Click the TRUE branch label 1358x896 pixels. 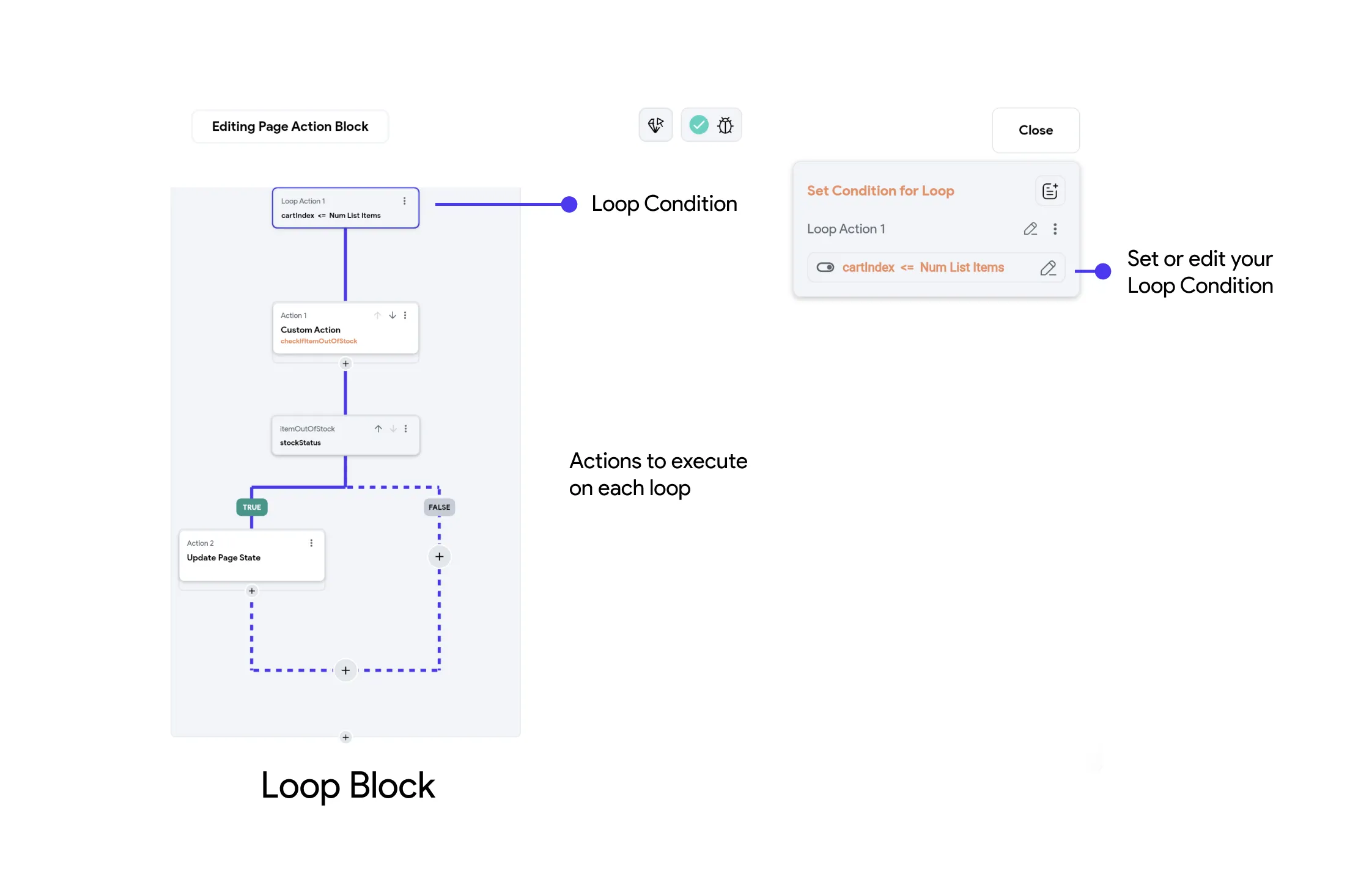pos(251,507)
